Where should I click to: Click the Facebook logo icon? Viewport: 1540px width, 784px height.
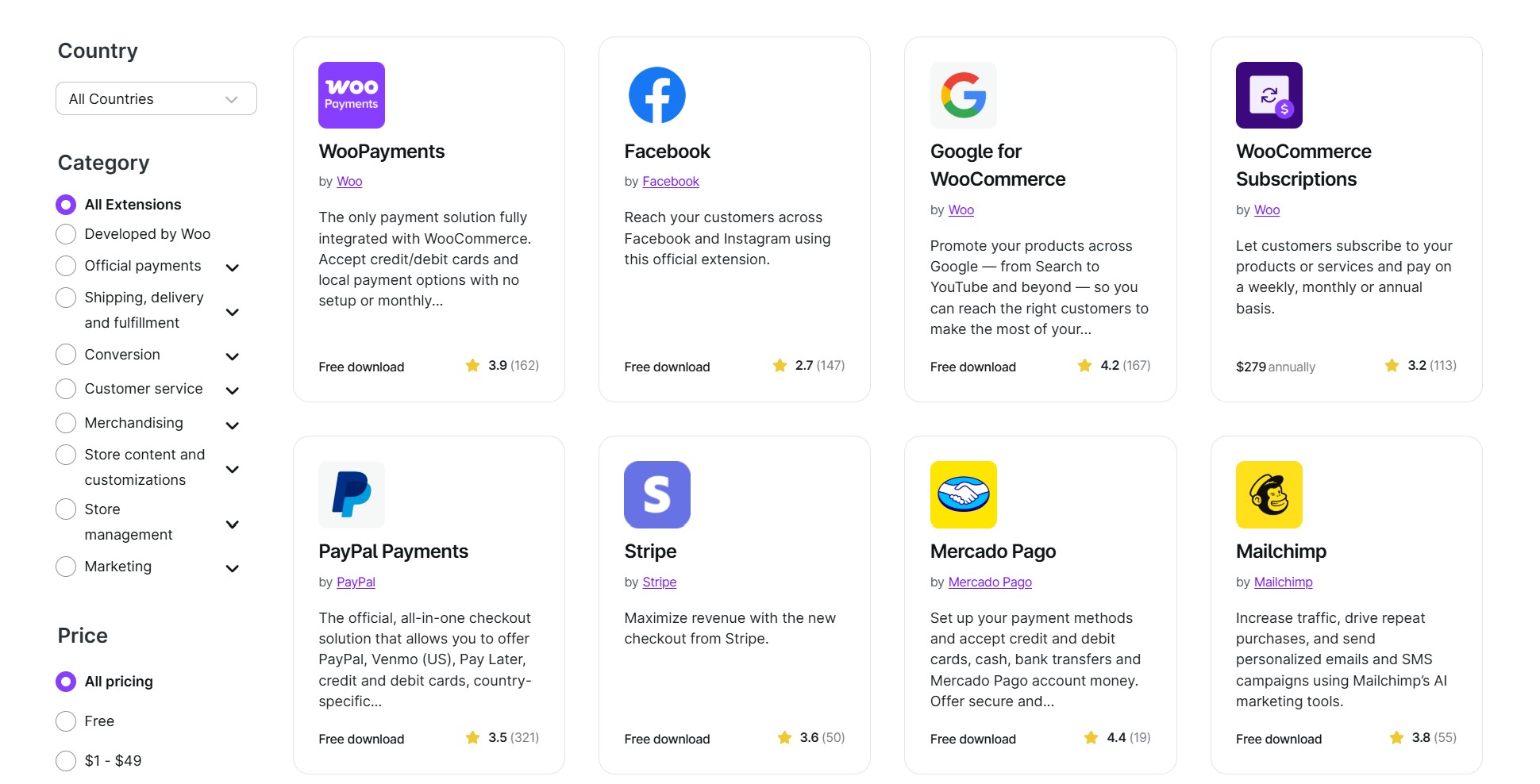tap(656, 95)
